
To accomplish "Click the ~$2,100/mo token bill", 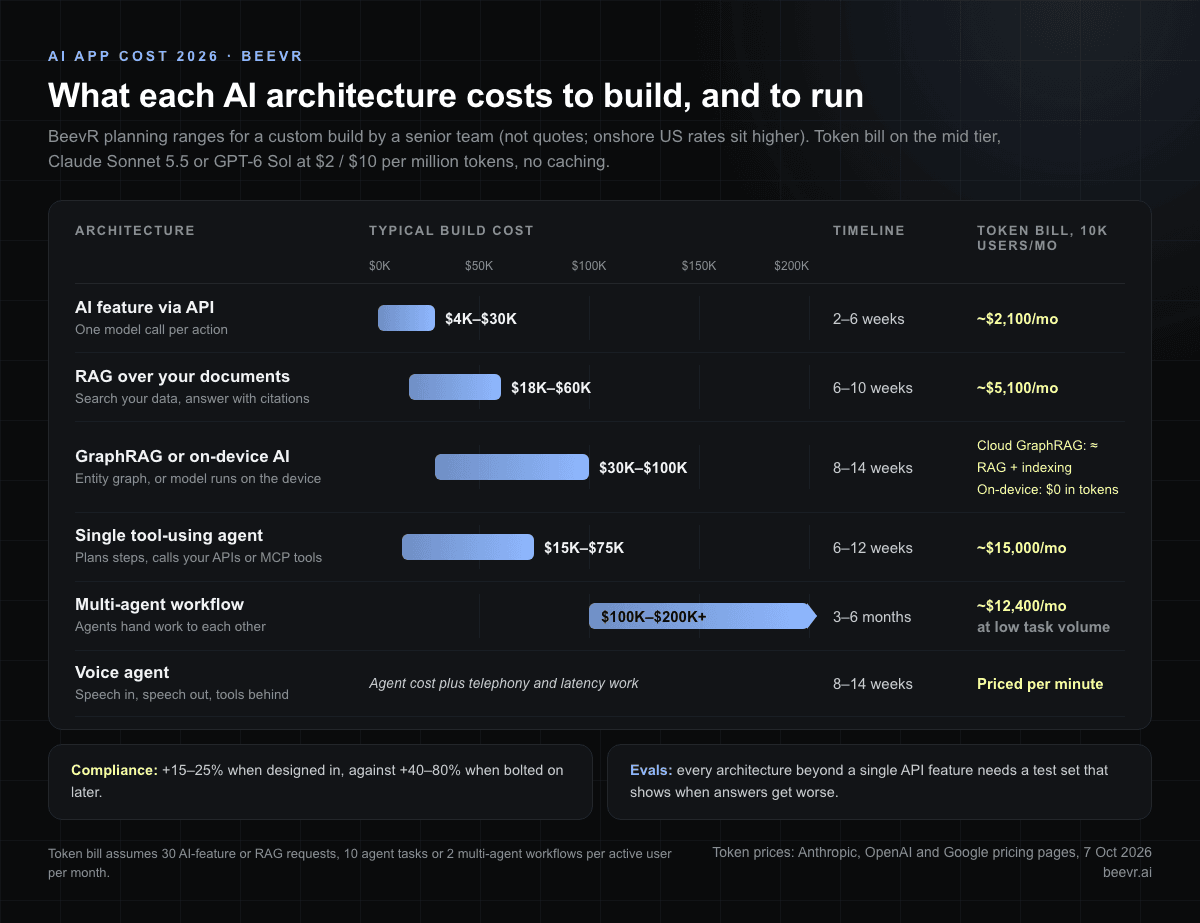I will pos(1017,319).
